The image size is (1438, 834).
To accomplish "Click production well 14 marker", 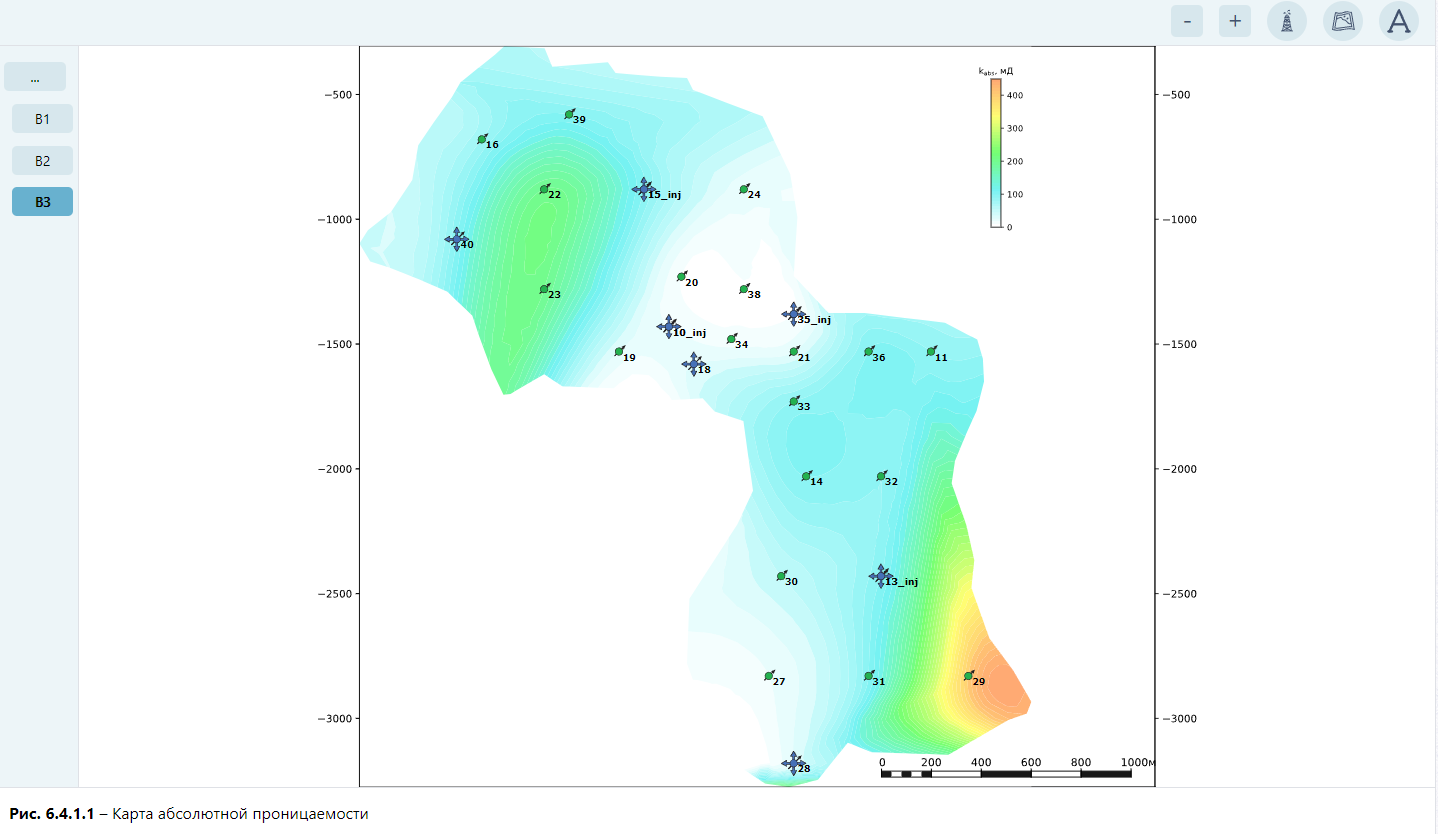I will click(x=806, y=476).
